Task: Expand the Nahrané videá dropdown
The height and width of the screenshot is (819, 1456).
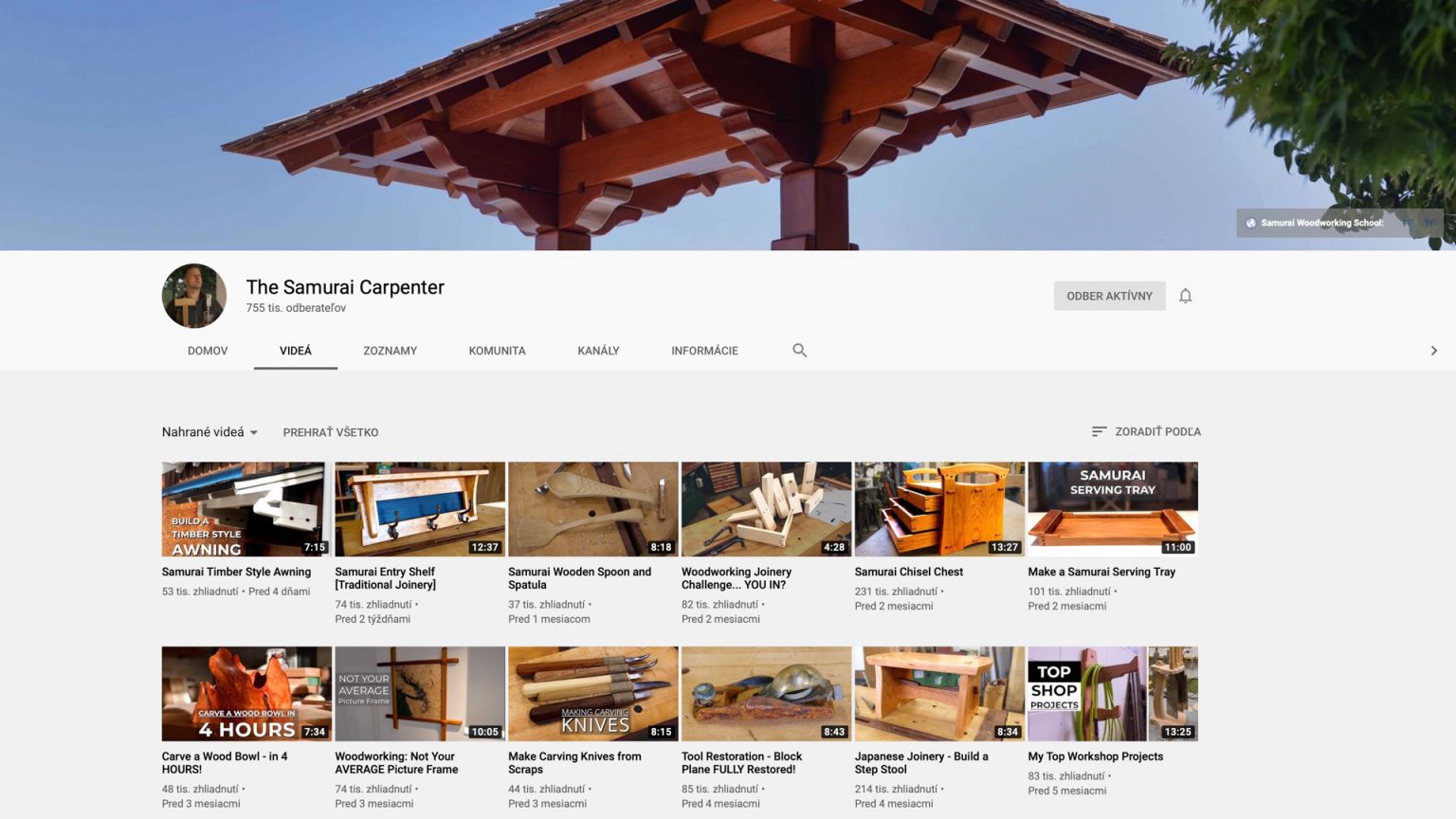Action: click(209, 432)
